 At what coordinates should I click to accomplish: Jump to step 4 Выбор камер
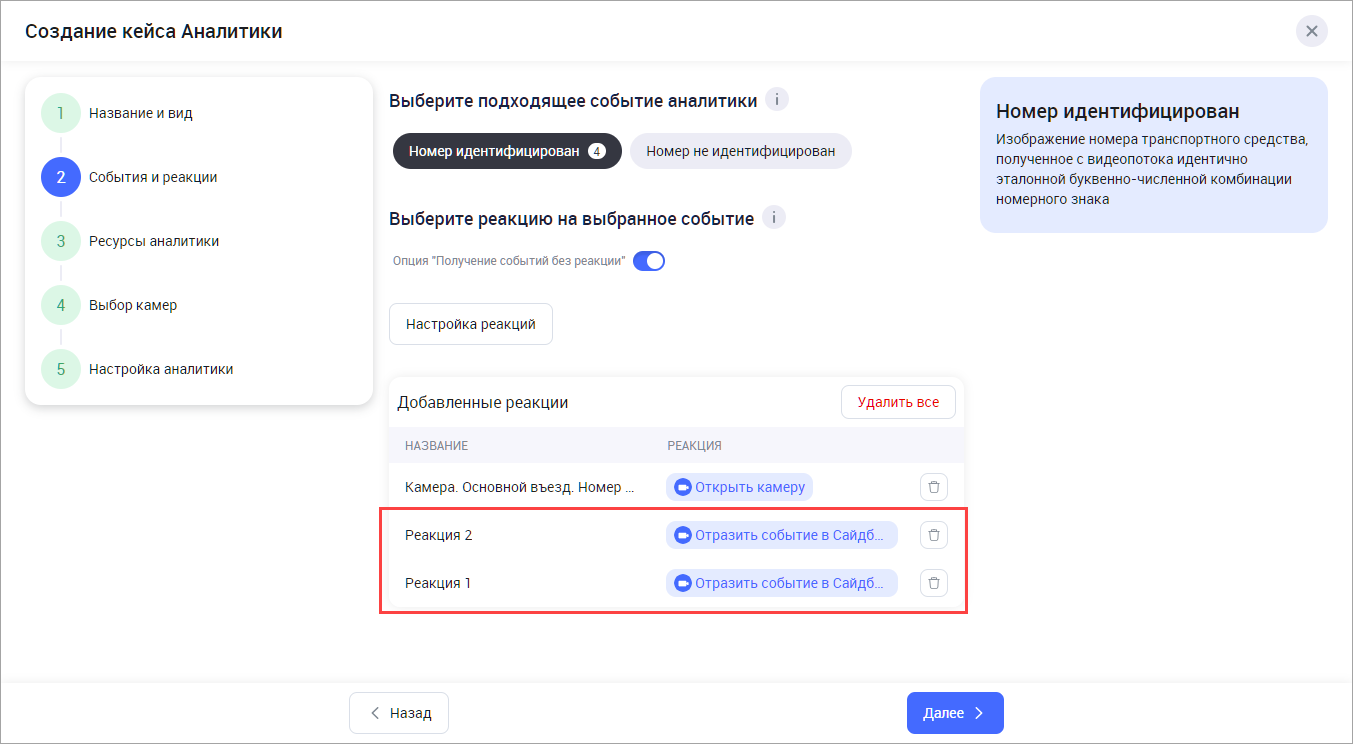(132, 305)
